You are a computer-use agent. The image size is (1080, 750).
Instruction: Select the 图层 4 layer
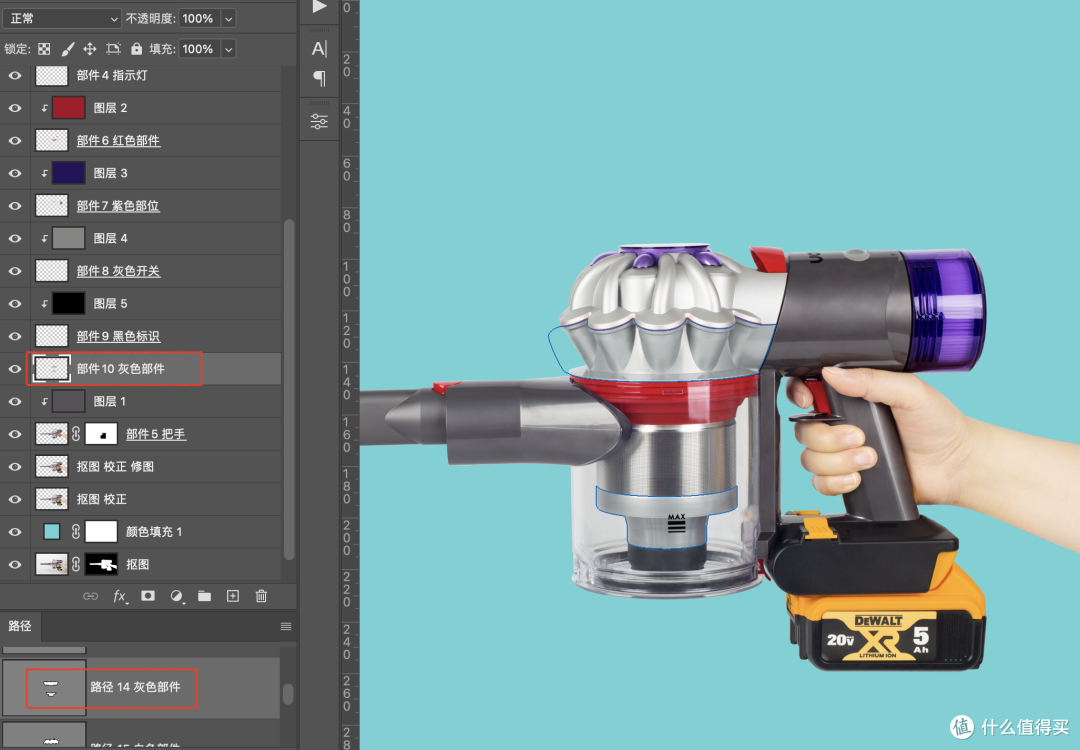coord(141,238)
